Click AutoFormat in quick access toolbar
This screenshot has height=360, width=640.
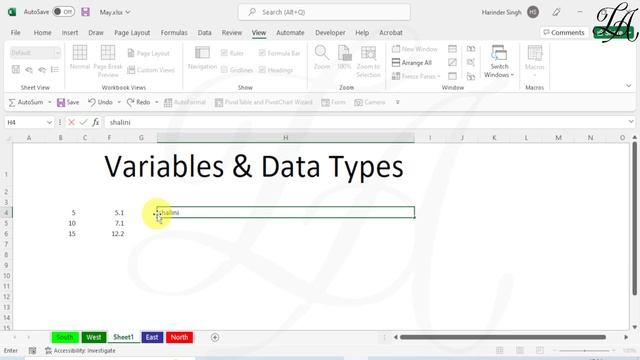point(185,102)
